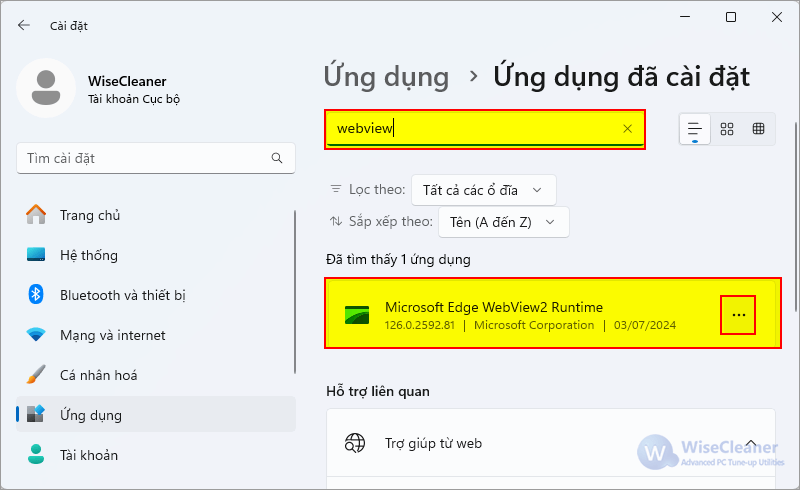Click the Hỗ trợ liên quan heading
This screenshot has width=800, height=490.
[378, 391]
